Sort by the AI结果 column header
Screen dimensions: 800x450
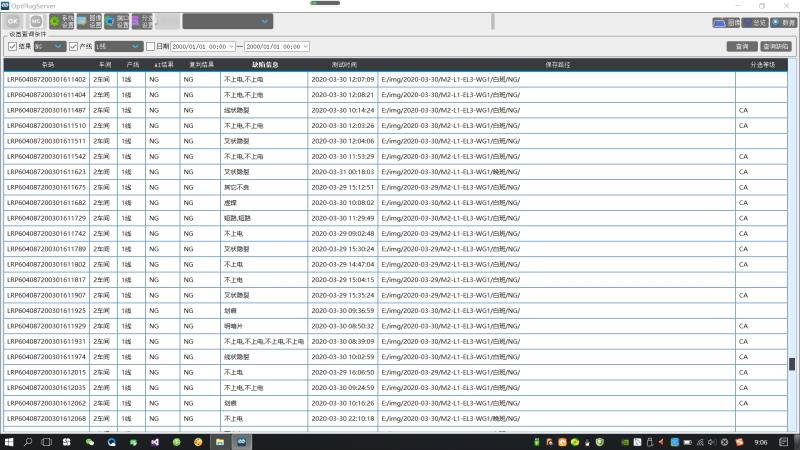(164, 65)
